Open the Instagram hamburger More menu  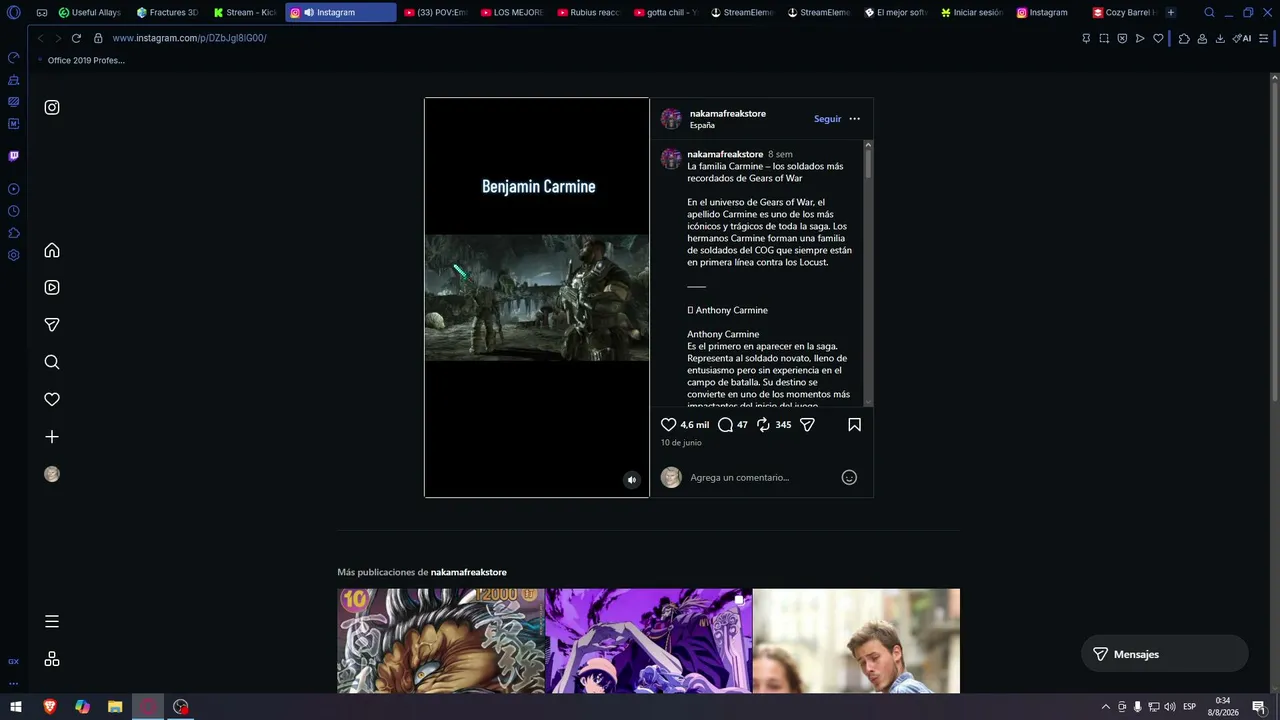(x=52, y=621)
